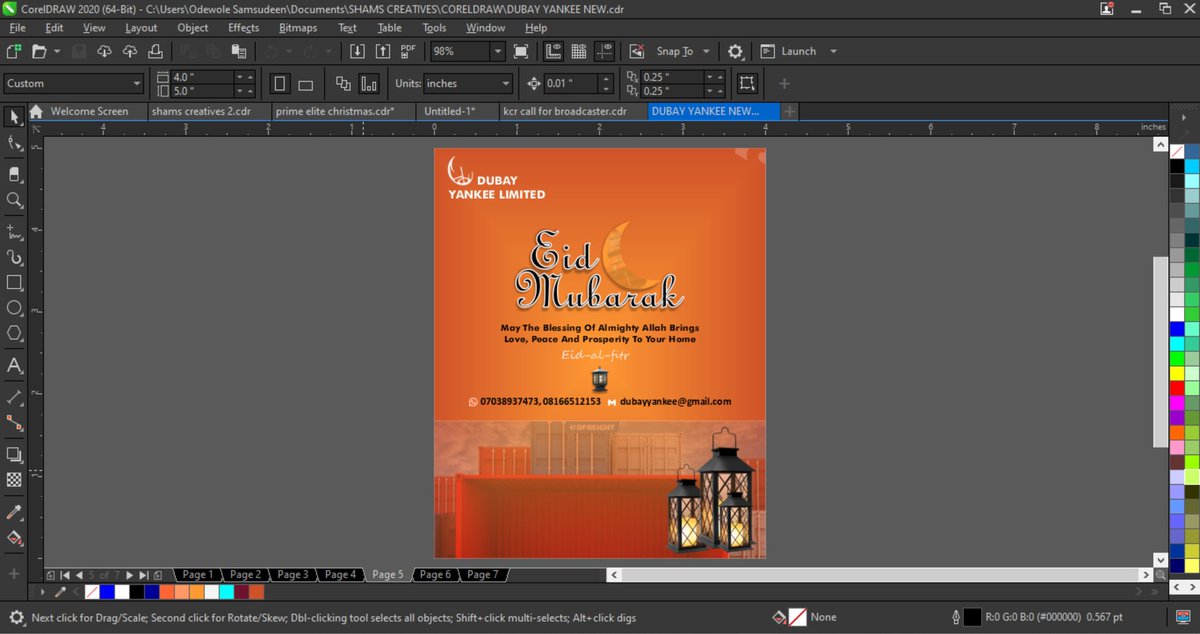Toggle show rulers button in toolbar
This screenshot has height=634, width=1200.
pyautogui.click(x=553, y=51)
